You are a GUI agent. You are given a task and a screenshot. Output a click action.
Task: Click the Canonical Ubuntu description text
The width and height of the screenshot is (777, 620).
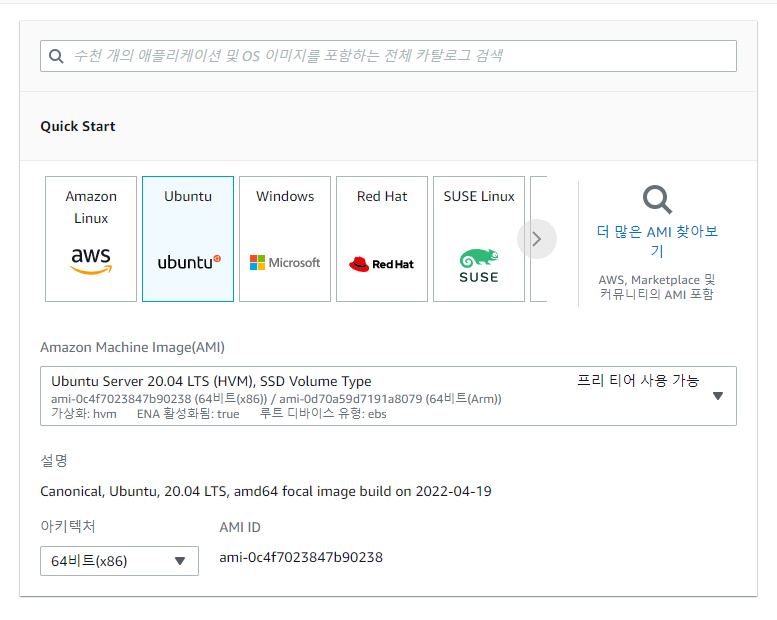point(266,491)
